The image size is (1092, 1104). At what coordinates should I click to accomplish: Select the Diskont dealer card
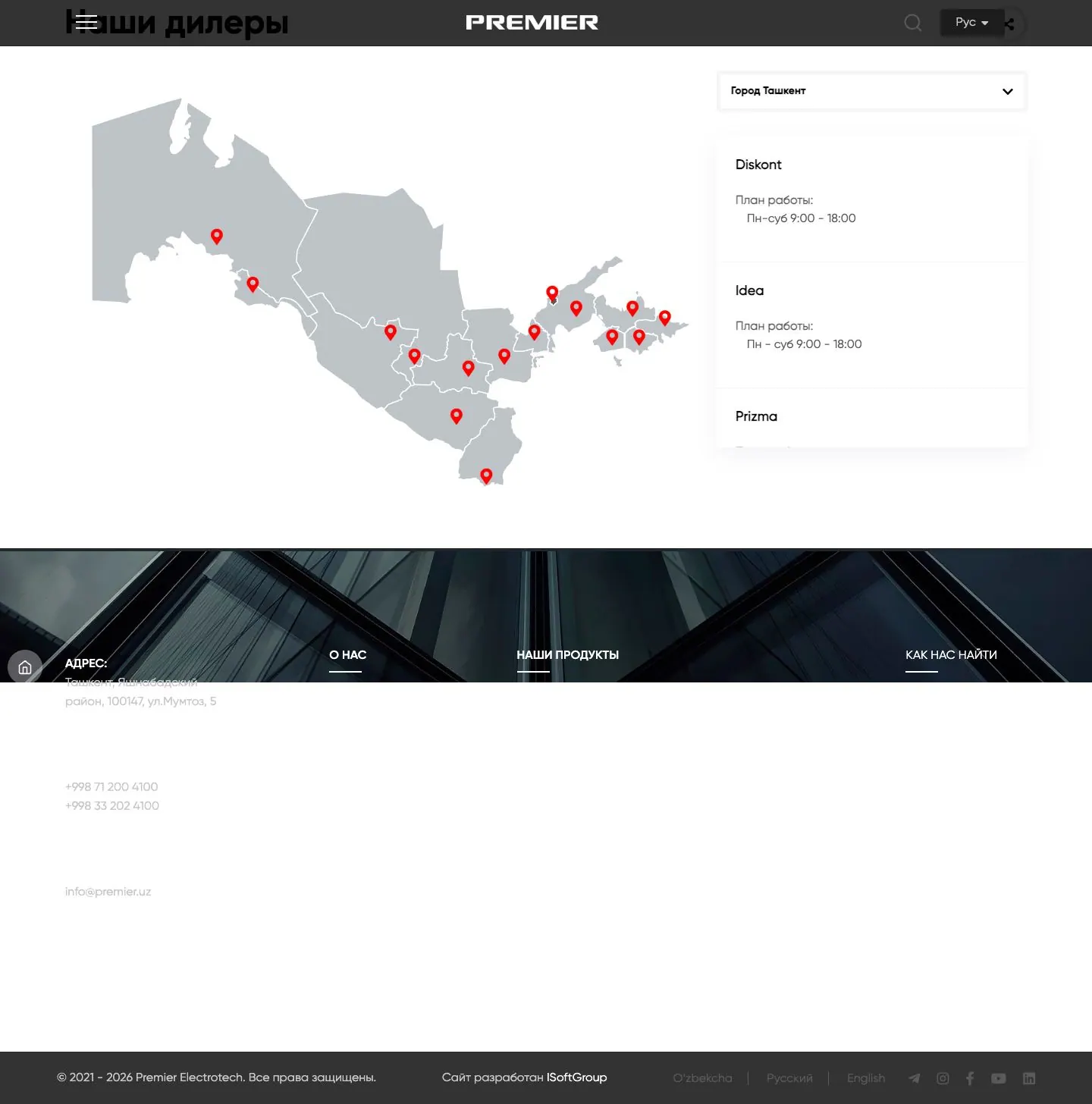click(872, 199)
